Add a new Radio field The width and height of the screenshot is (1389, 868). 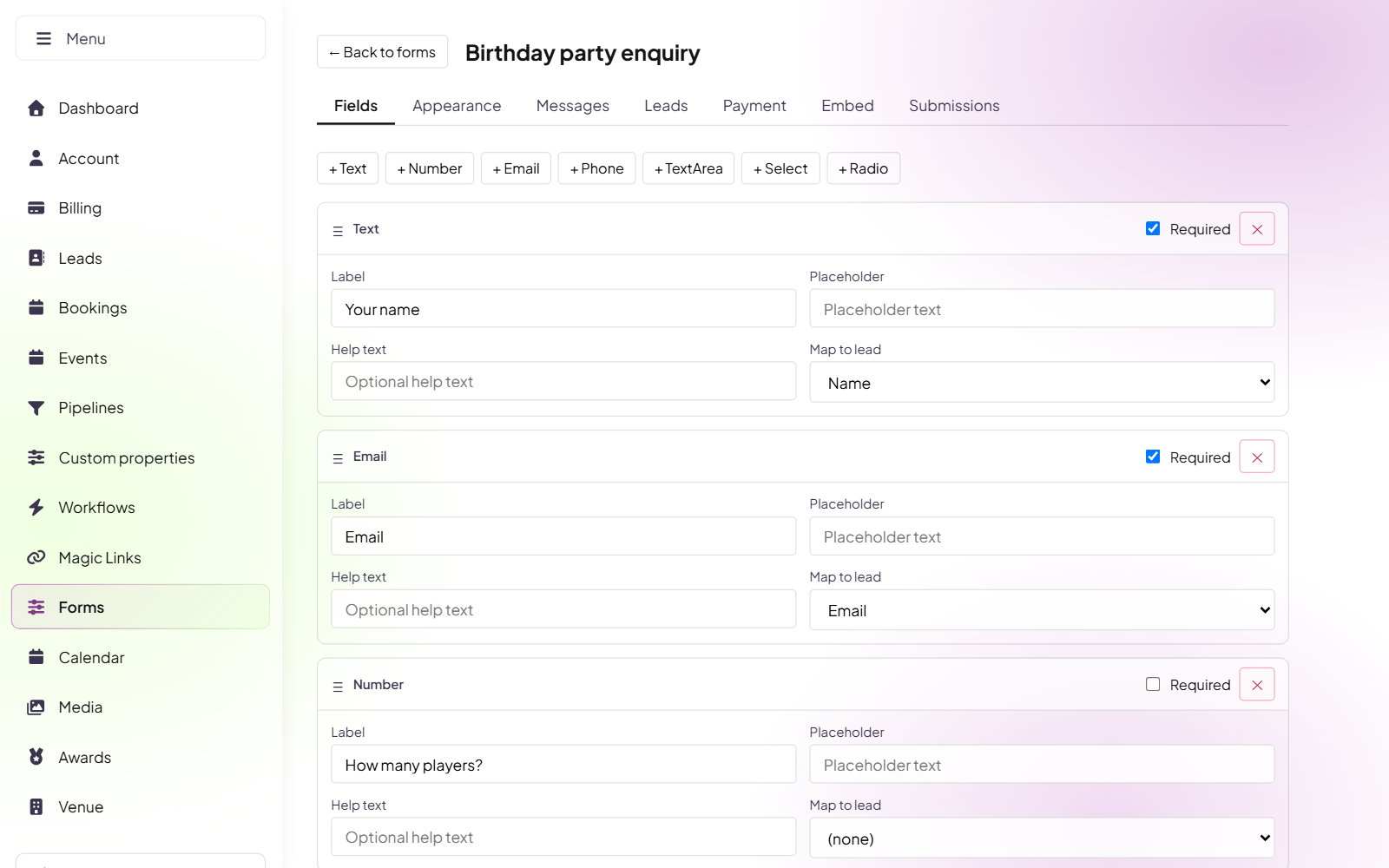(x=864, y=168)
